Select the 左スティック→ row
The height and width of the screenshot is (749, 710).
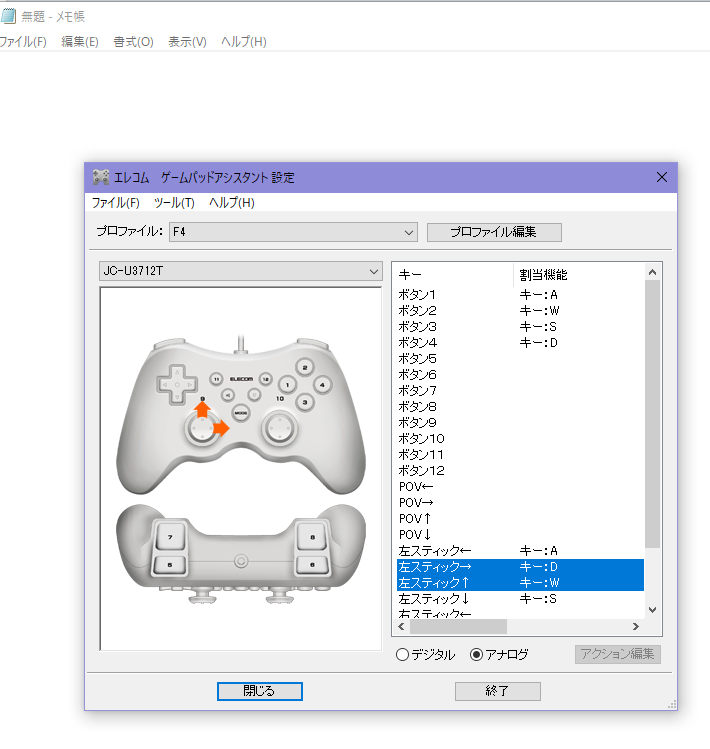pyautogui.click(x=520, y=567)
